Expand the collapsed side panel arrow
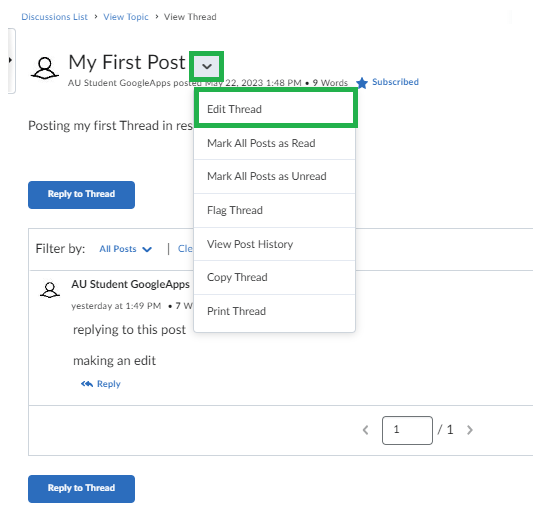Screen dimensions: 533x516 pos(10,60)
